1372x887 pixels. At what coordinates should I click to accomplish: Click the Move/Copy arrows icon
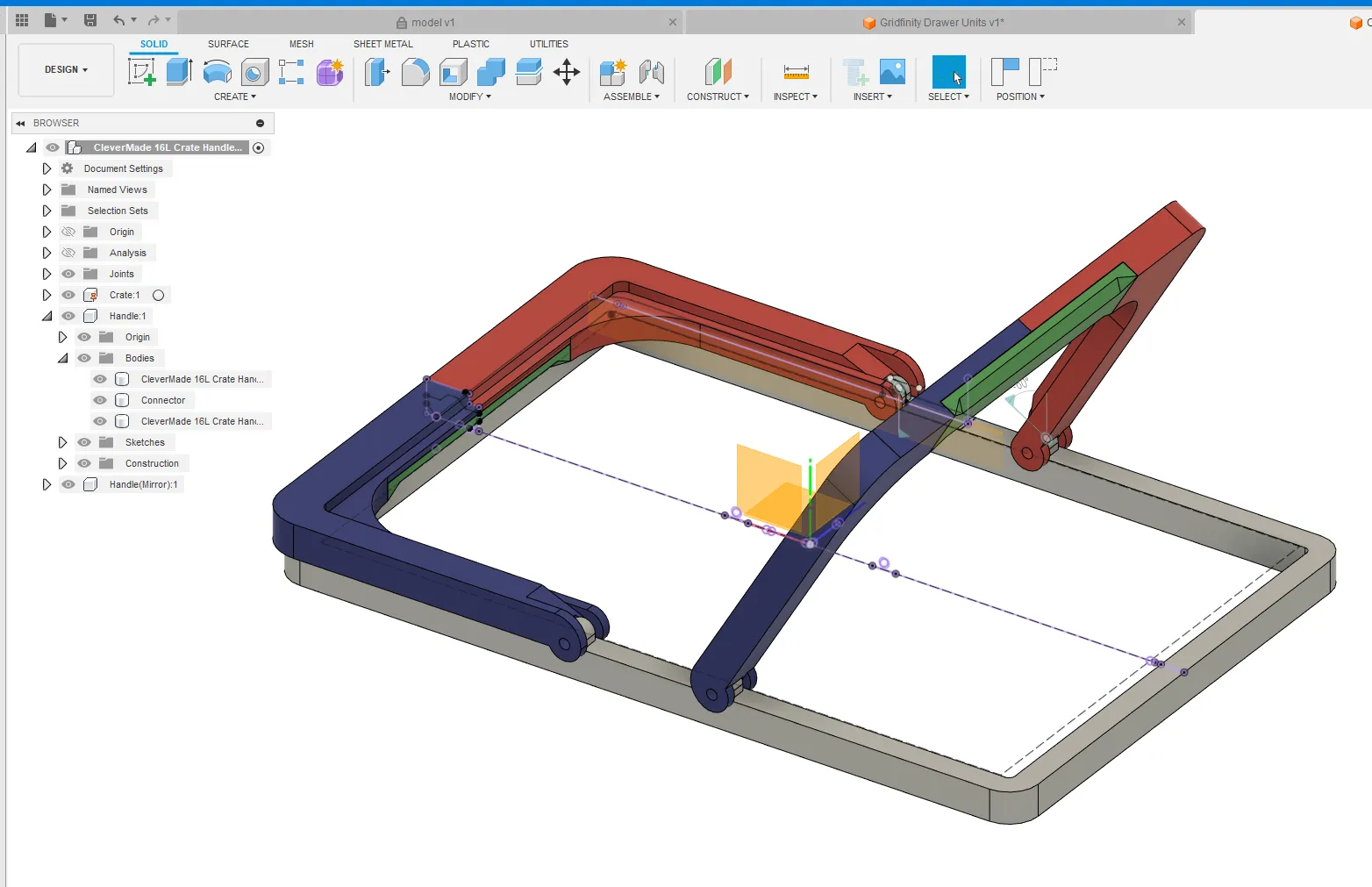pos(567,72)
